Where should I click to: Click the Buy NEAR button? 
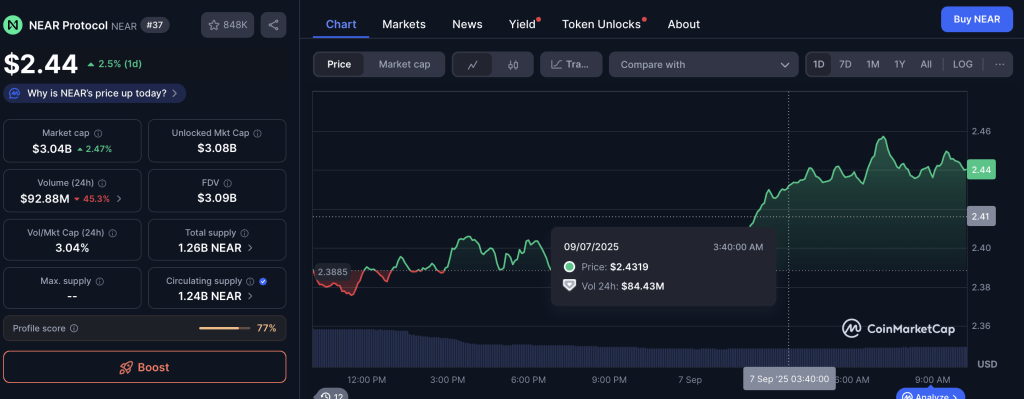(976, 19)
